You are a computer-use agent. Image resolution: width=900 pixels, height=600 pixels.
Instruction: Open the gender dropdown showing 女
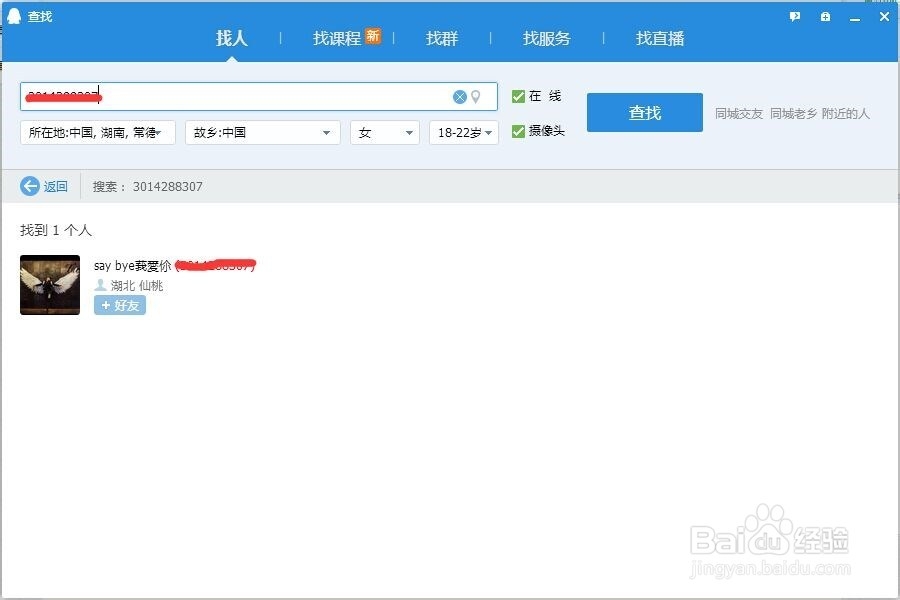tap(384, 132)
